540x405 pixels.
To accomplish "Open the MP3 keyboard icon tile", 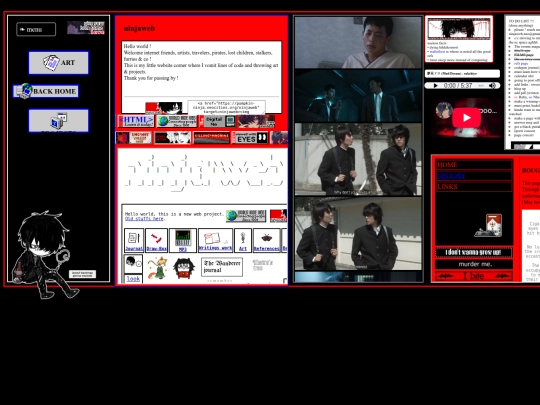I will pos(183,240).
